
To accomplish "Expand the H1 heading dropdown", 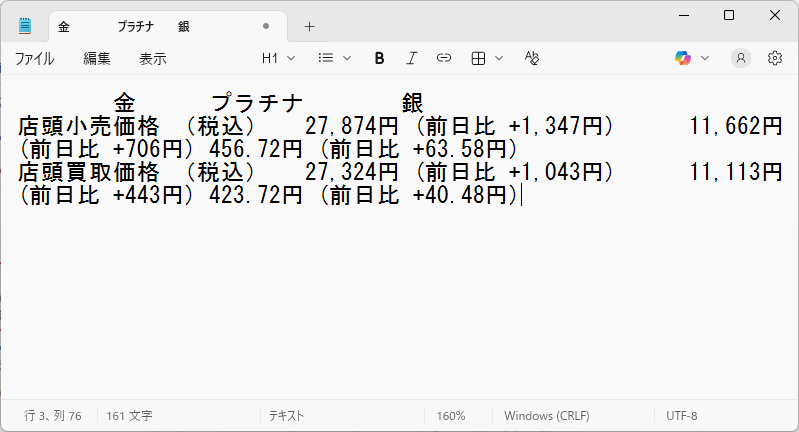I will [x=278, y=58].
